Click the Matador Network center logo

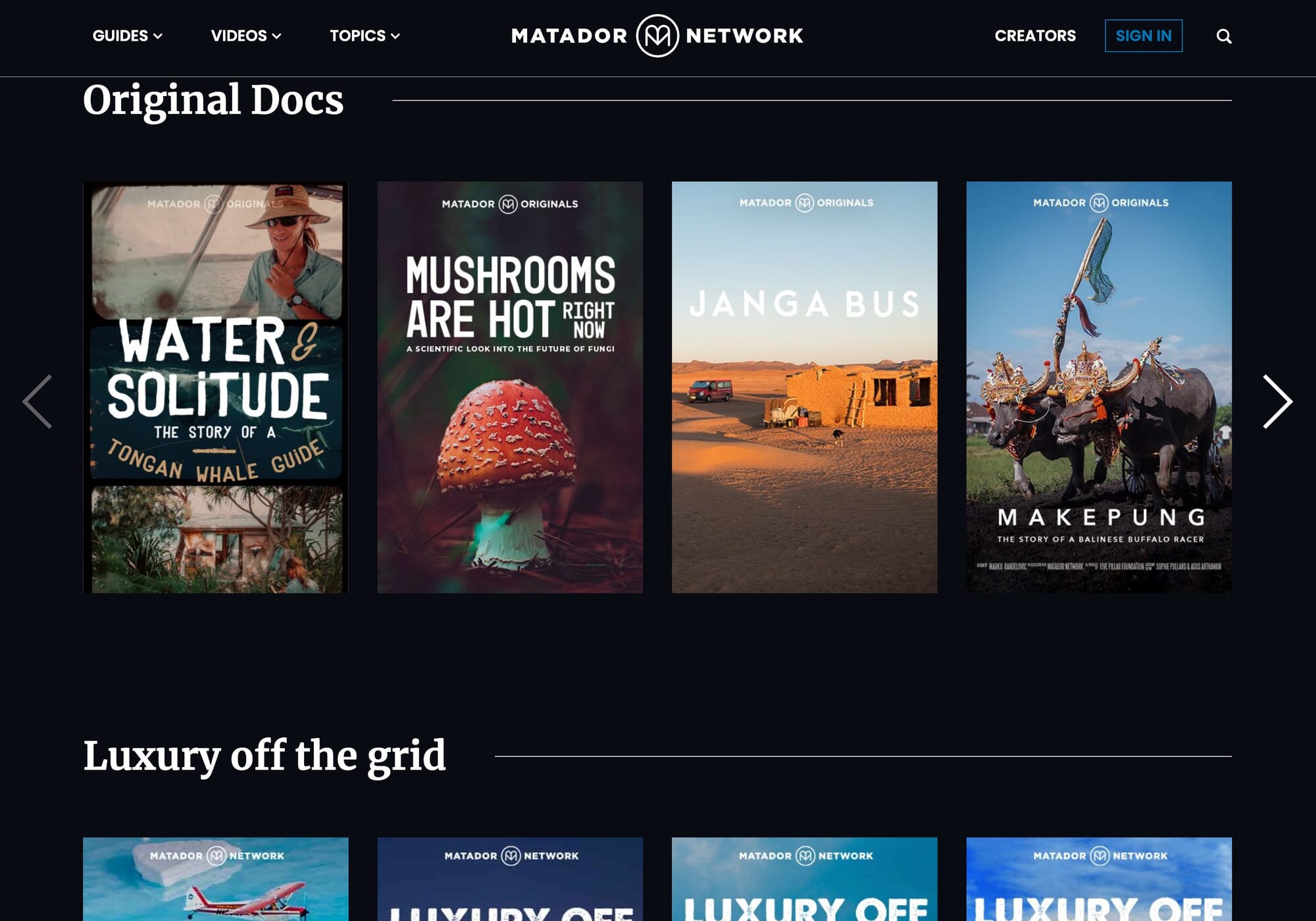point(657,36)
